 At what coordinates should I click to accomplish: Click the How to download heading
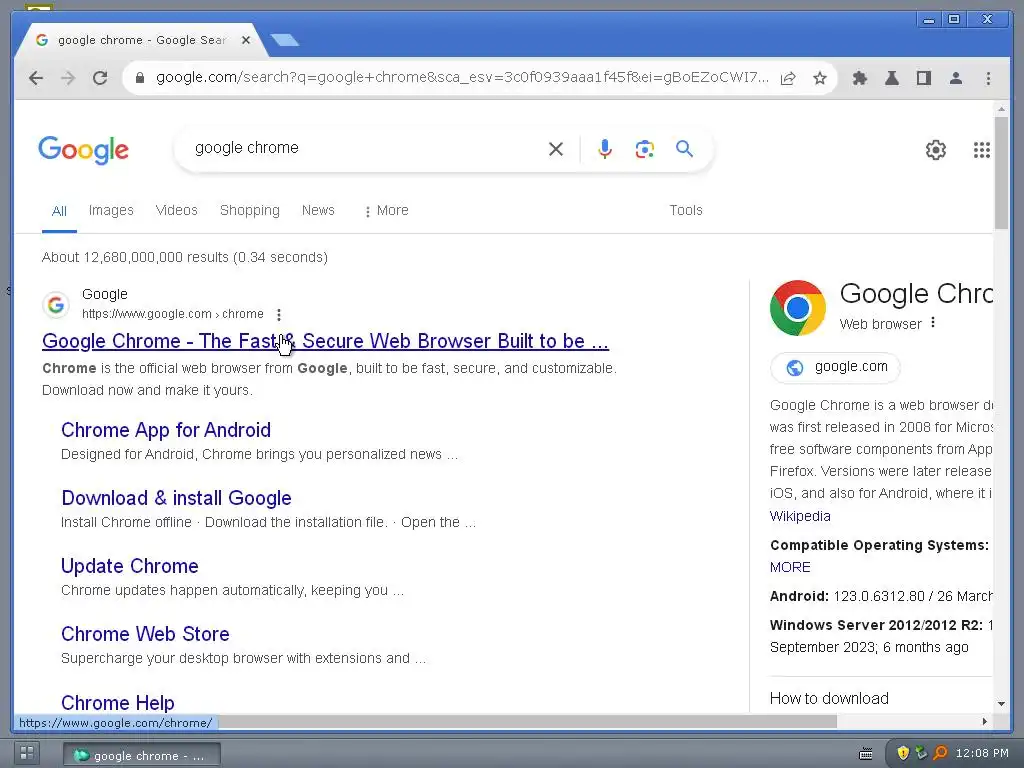tap(829, 698)
